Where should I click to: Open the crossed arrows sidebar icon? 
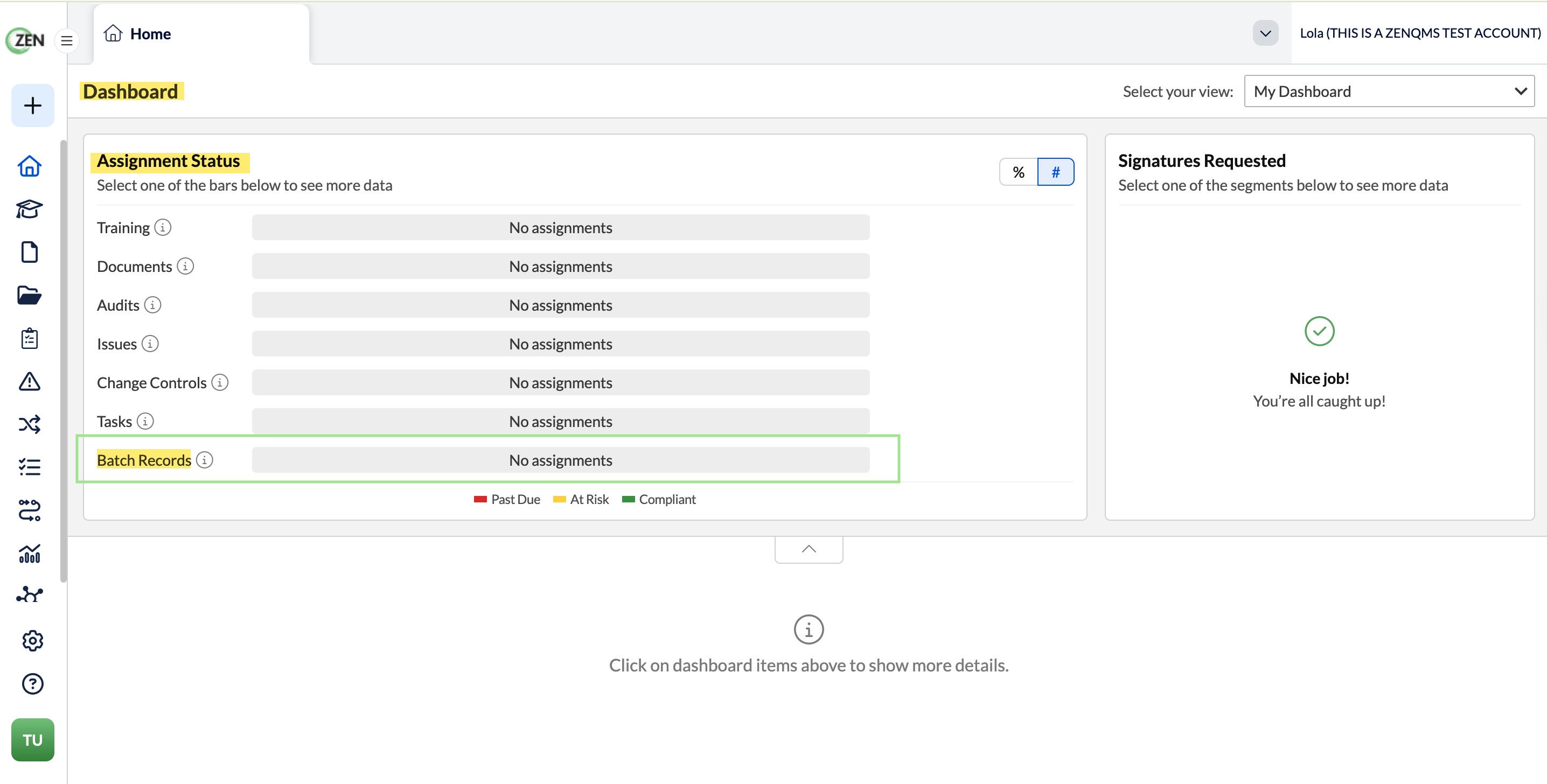tap(30, 424)
